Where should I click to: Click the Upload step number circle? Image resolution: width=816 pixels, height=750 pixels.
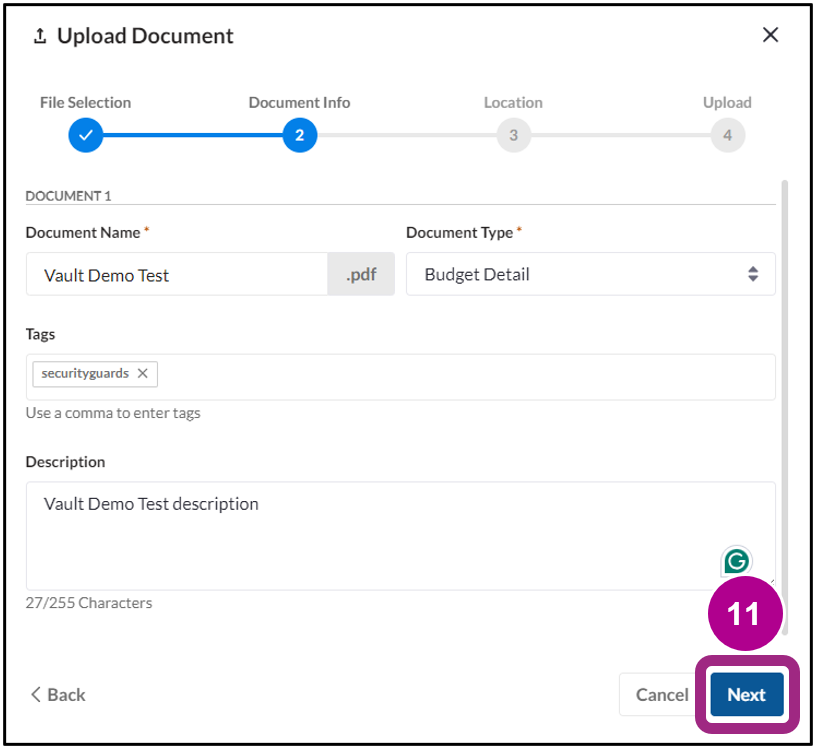click(x=727, y=135)
